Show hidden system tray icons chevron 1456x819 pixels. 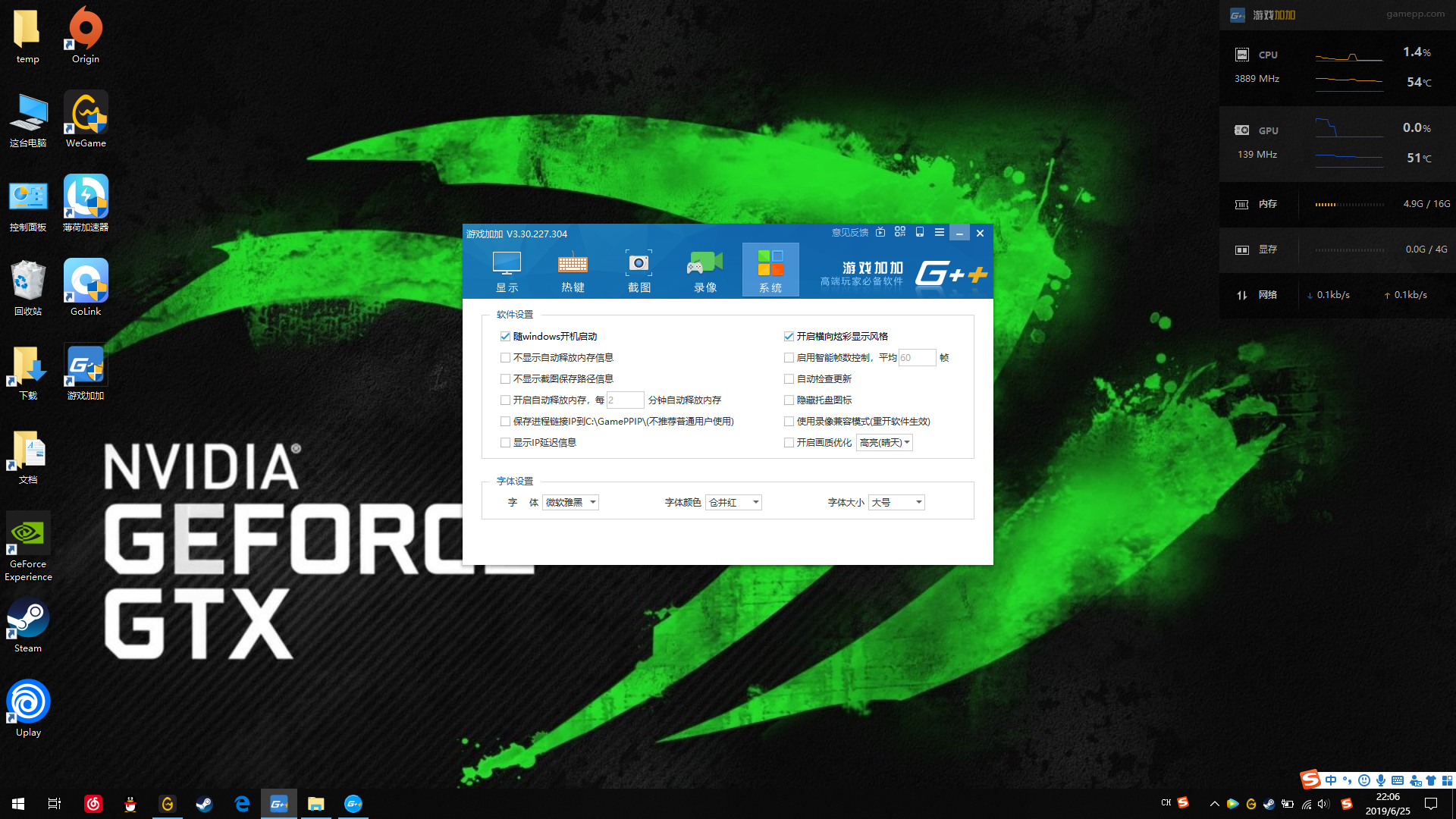(1214, 804)
